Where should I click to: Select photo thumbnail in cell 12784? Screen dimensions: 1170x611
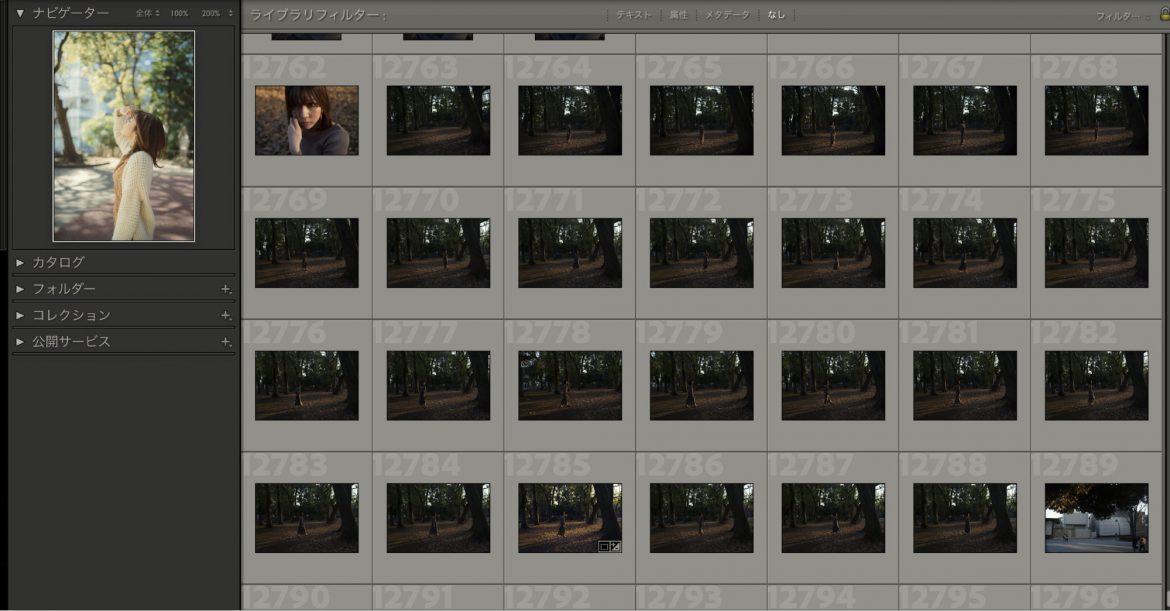coord(438,518)
